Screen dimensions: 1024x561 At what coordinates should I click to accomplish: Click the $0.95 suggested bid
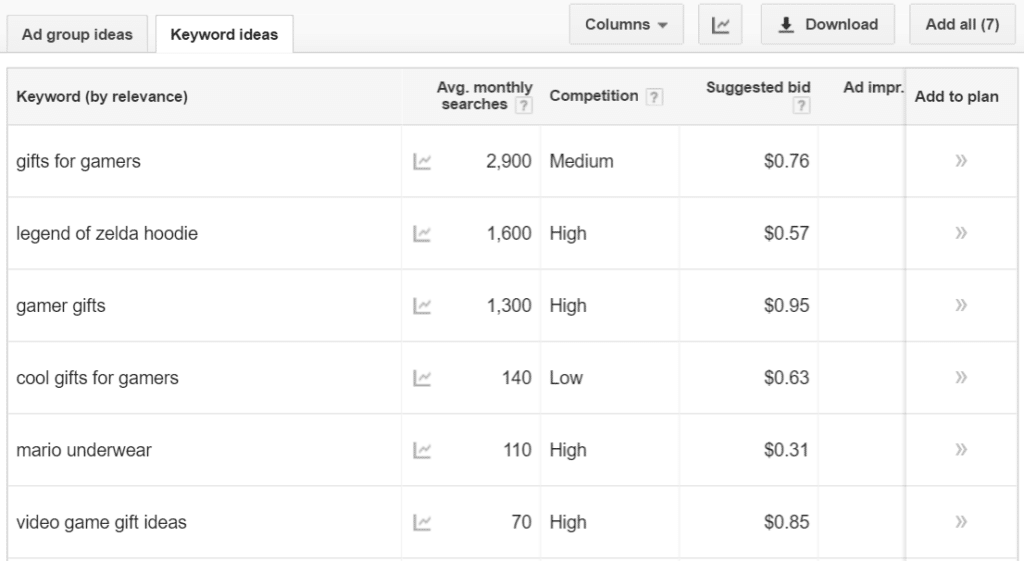[786, 306]
